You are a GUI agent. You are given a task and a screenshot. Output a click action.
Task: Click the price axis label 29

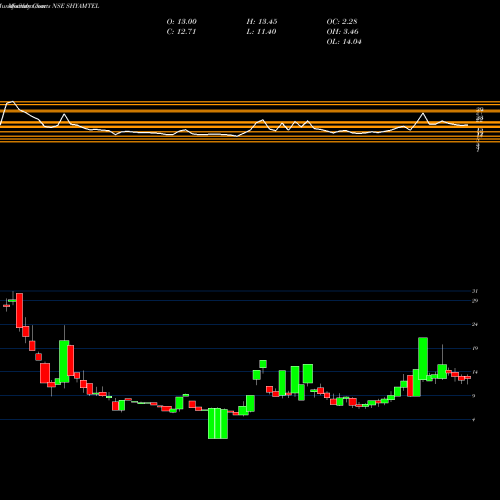point(475,301)
